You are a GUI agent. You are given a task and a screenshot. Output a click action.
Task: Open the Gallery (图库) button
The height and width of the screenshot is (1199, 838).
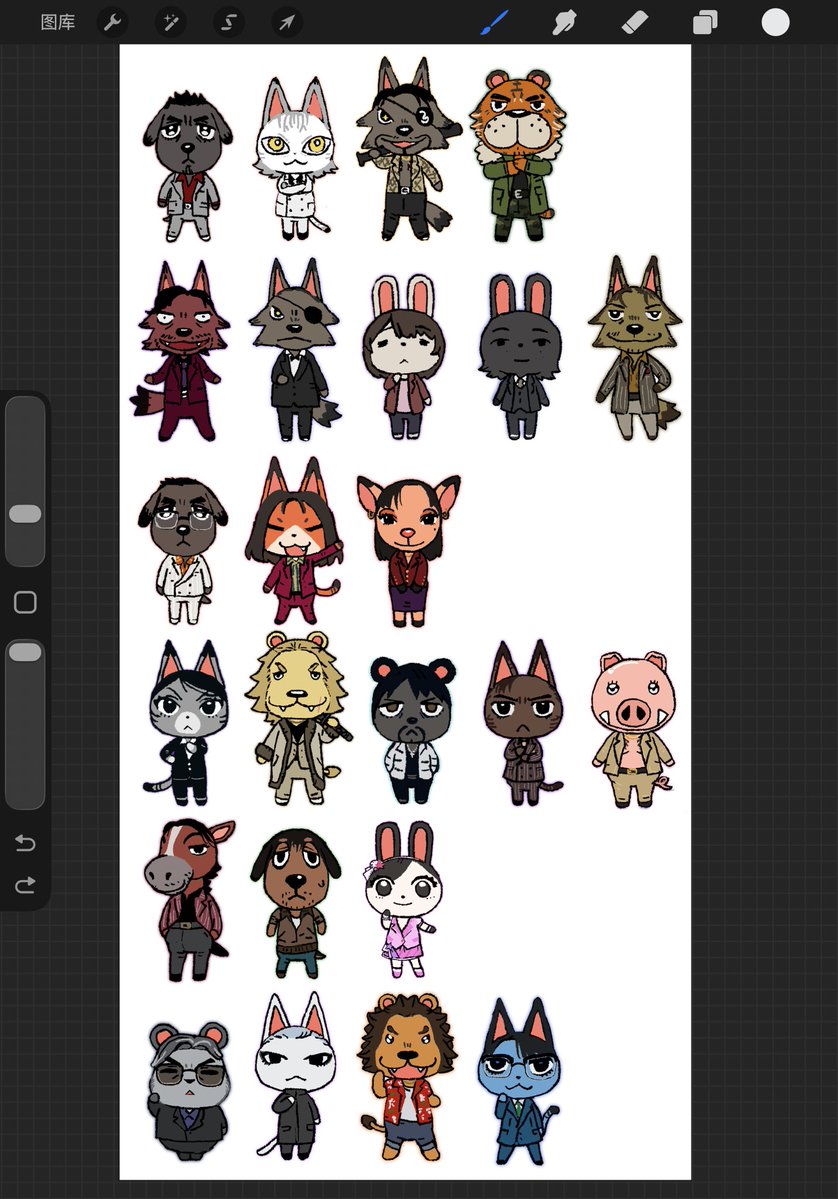point(57,22)
